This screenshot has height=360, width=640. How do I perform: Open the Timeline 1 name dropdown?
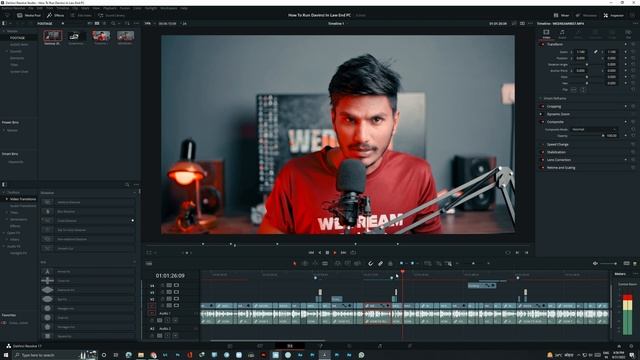[336, 24]
